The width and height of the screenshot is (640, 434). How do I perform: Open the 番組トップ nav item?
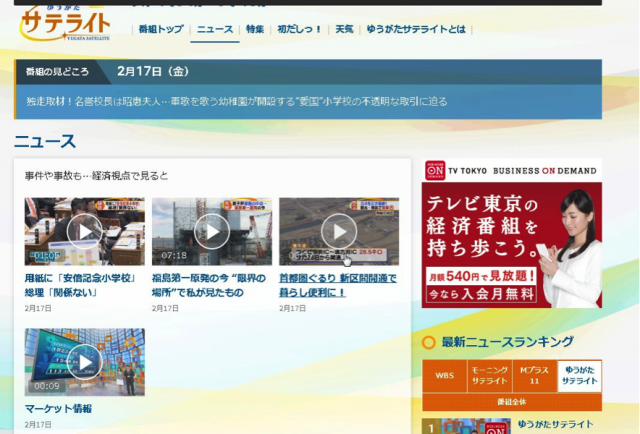pos(161,29)
